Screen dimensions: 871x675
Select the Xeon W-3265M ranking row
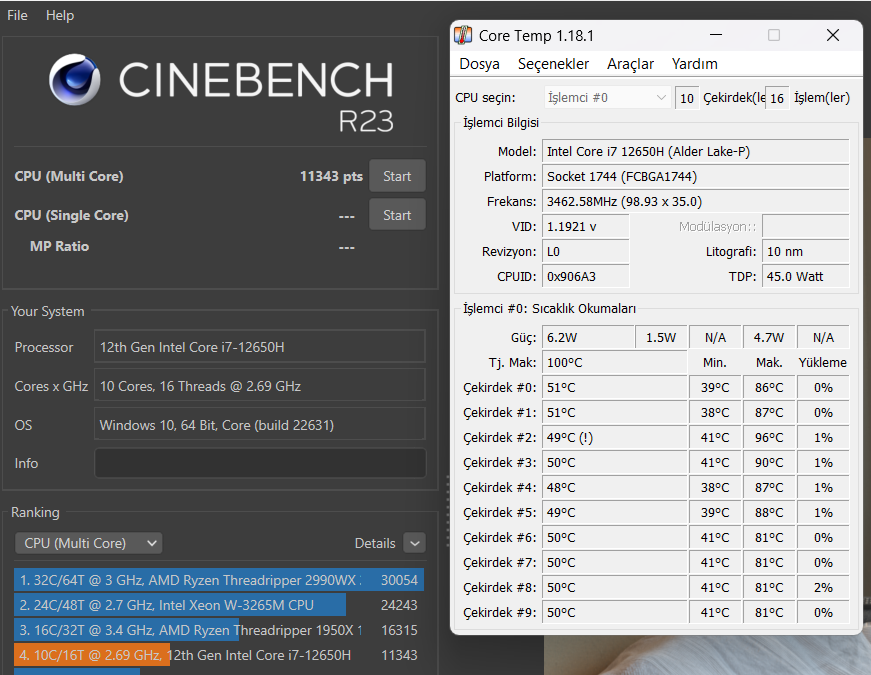click(x=219, y=605)
